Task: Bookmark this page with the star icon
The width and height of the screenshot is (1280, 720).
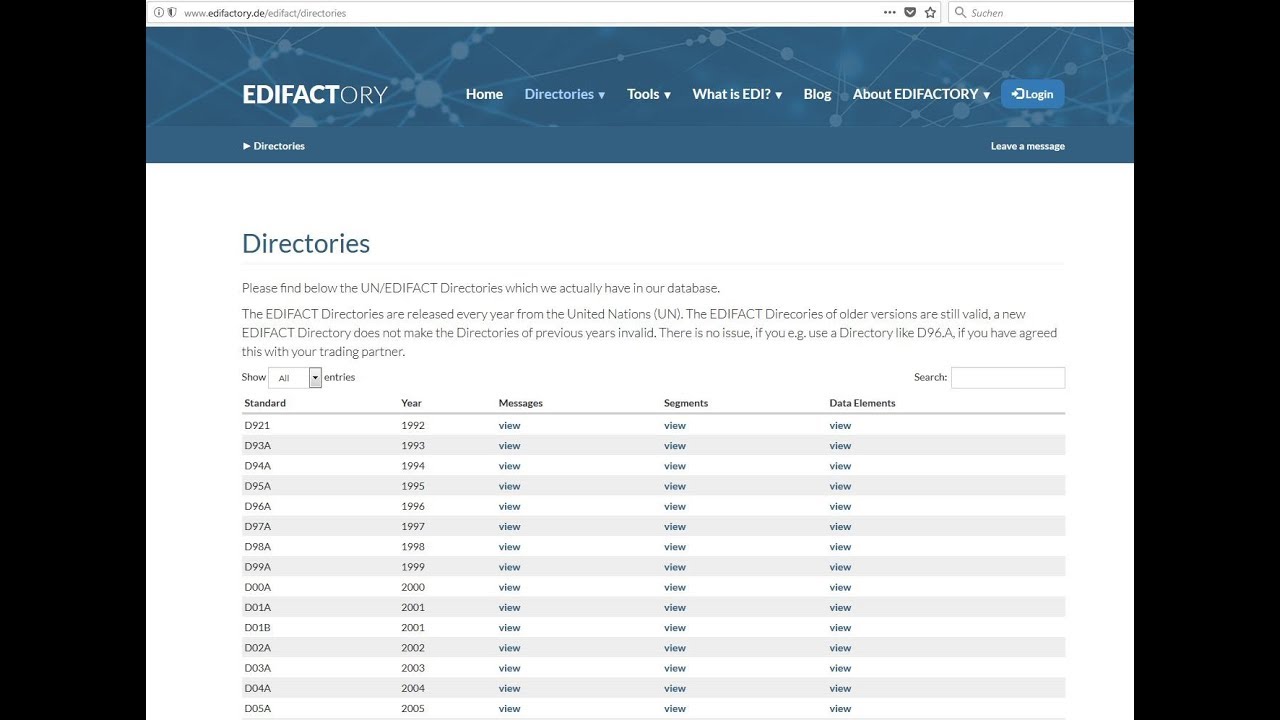Action: [x=931, y=12]
